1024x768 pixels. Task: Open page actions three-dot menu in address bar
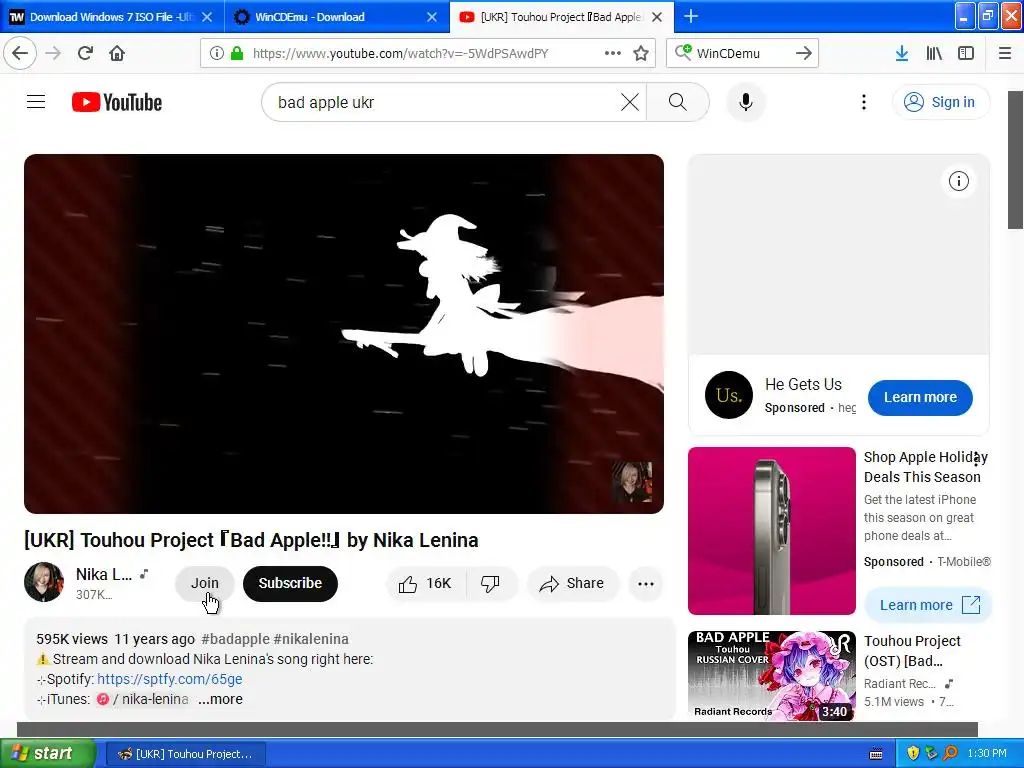(613, 53)
